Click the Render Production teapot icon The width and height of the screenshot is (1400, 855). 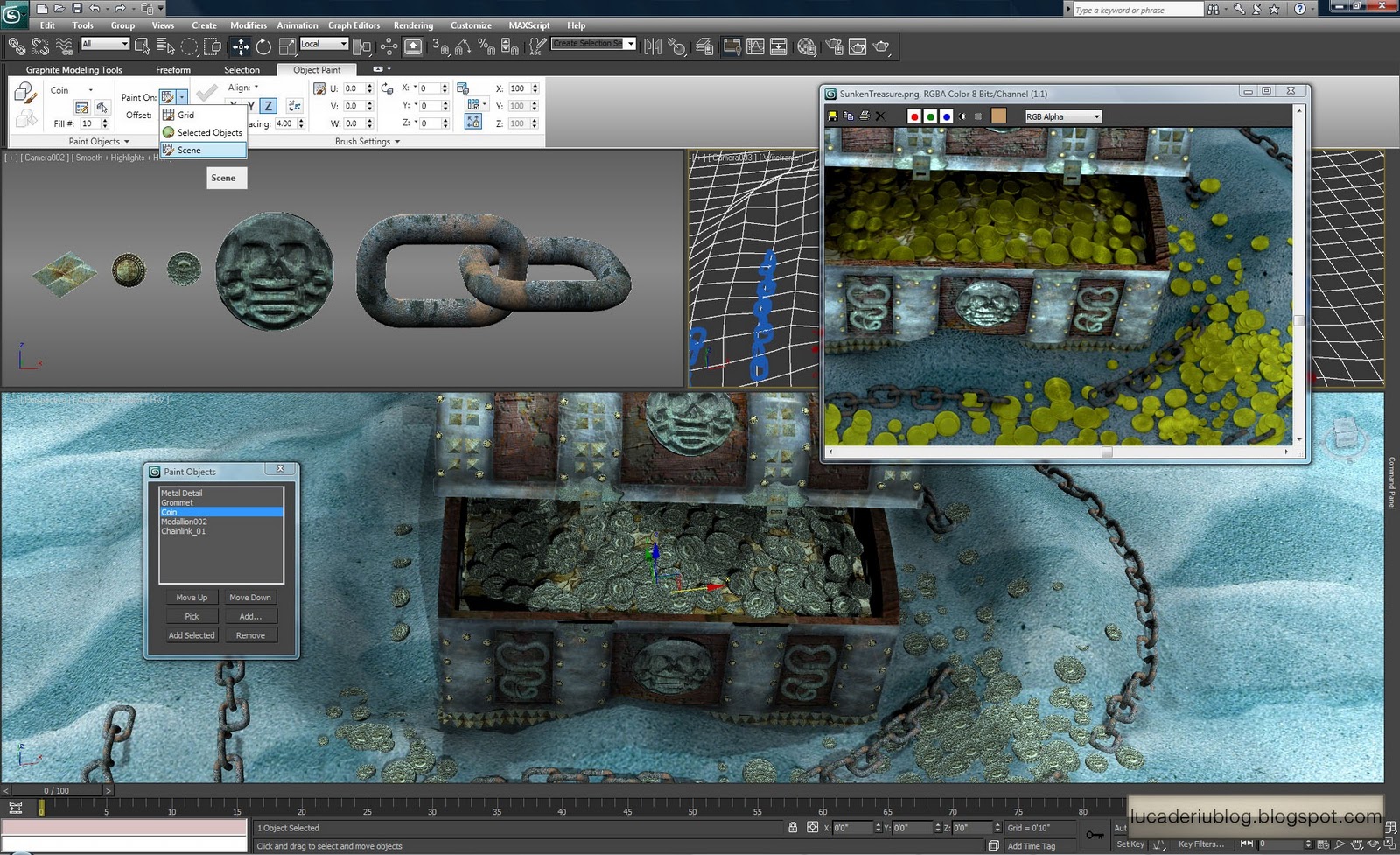tap(881, 47)
